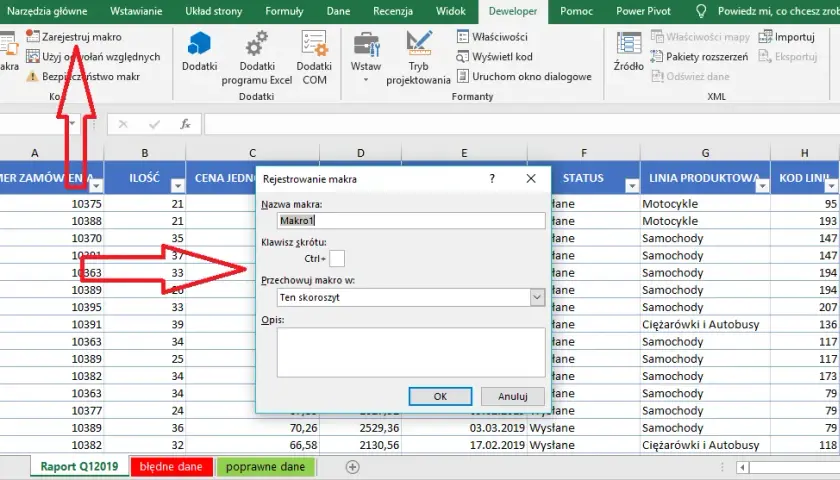The width and height of the screenshot is (840, 480).
Task: Click the greyed Eksportuj button
Action: (x=788, y=56)
